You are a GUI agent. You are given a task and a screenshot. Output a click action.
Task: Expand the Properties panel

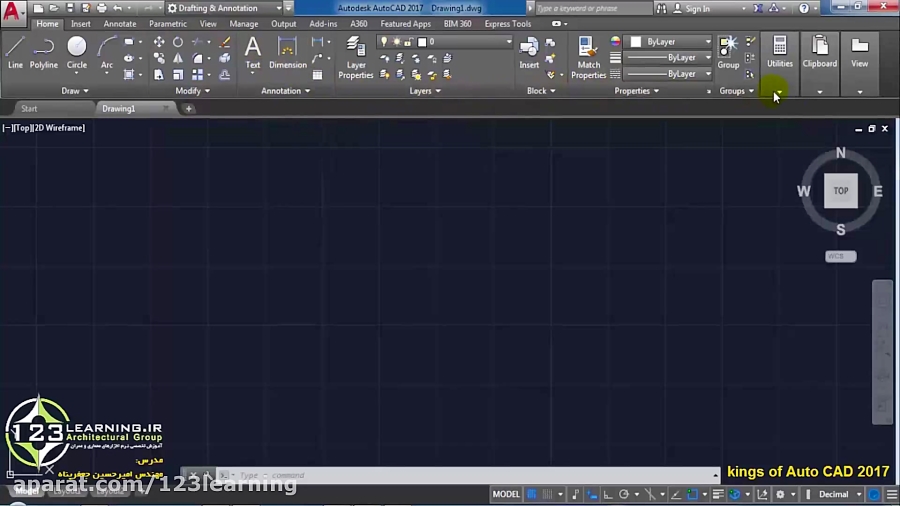[x=637, y=91]
